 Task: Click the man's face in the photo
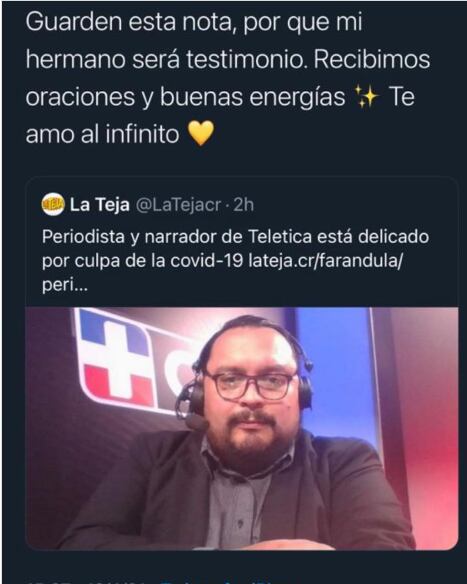[x=250, y=393]
